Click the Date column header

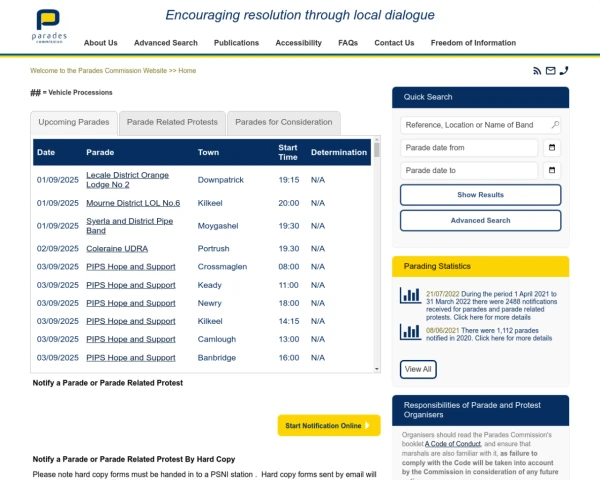(x=46, y=152)
